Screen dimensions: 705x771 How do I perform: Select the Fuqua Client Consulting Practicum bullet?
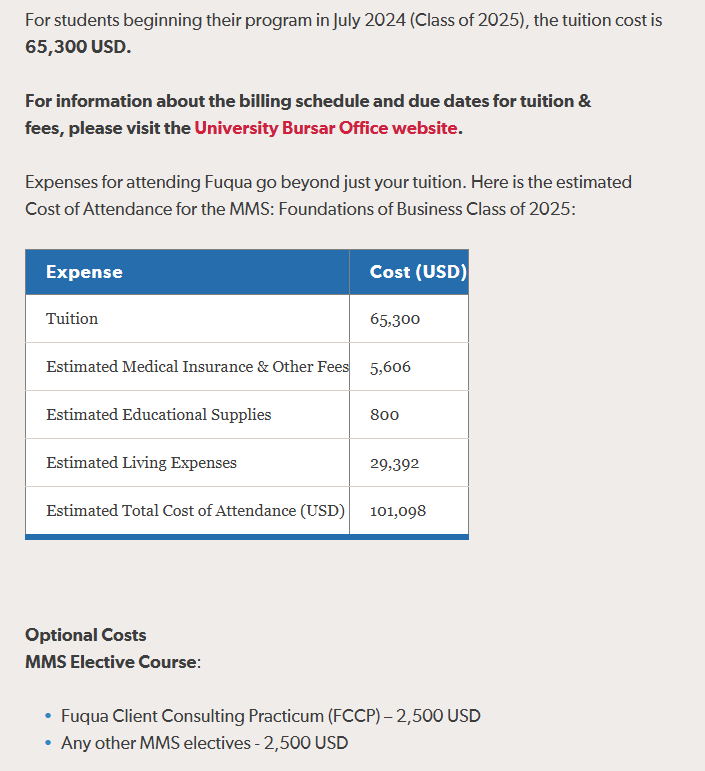270,716
